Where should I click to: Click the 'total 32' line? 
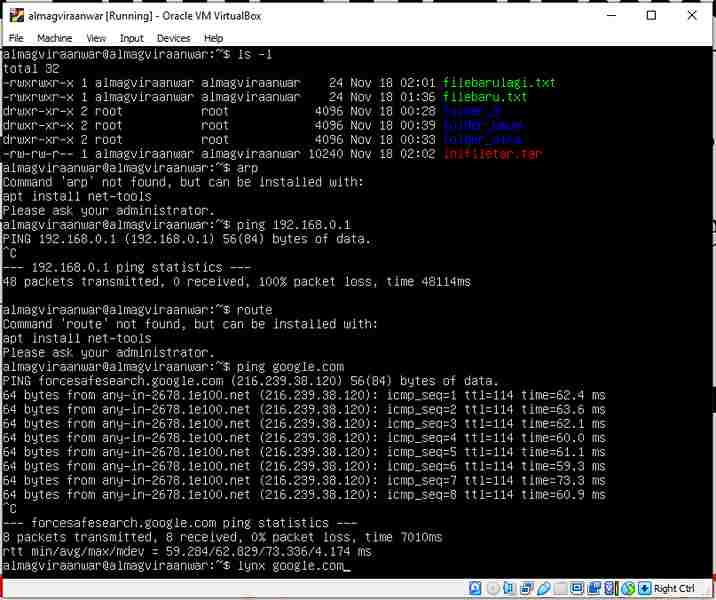click(x=31, y=68)
